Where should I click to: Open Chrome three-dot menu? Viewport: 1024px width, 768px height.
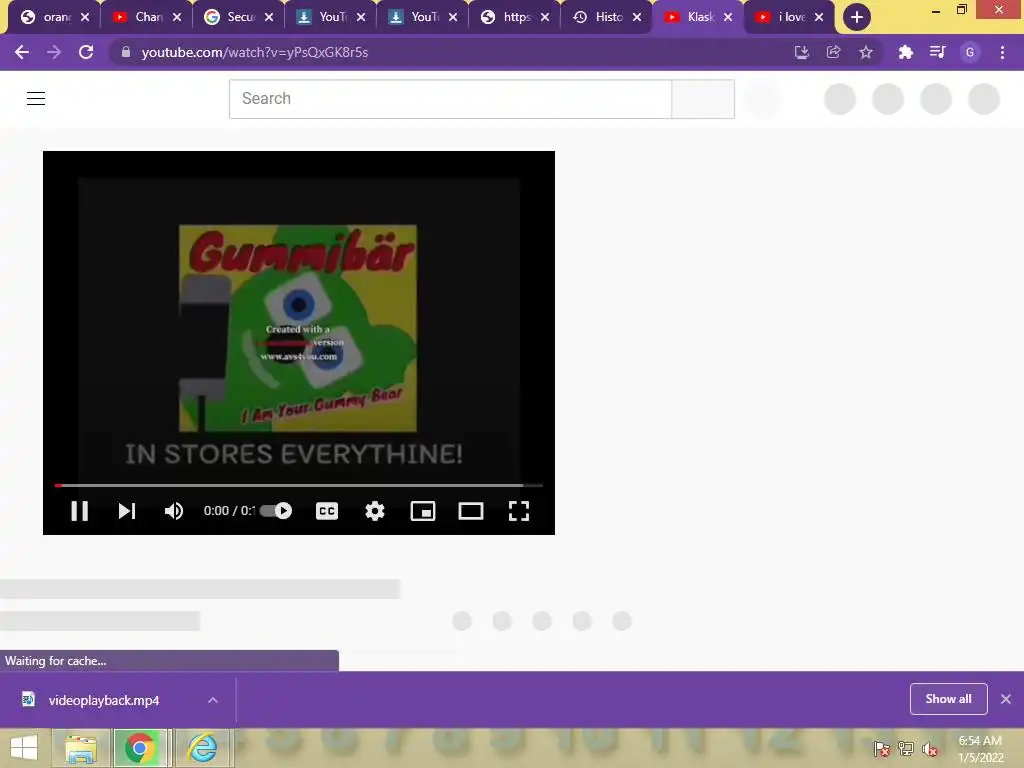(x=1002, y=52)
